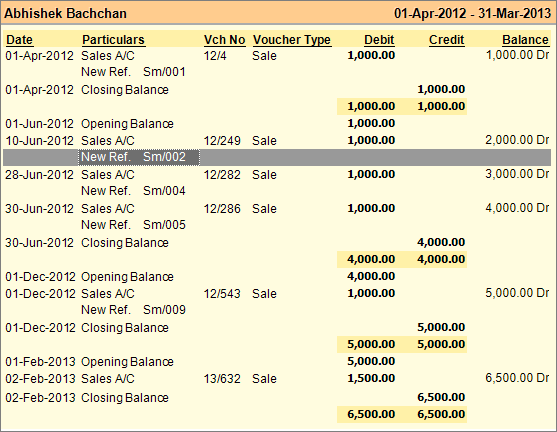
Task: Click the 28-Jun-2012 date cell
Action: (x=39, y=174)
